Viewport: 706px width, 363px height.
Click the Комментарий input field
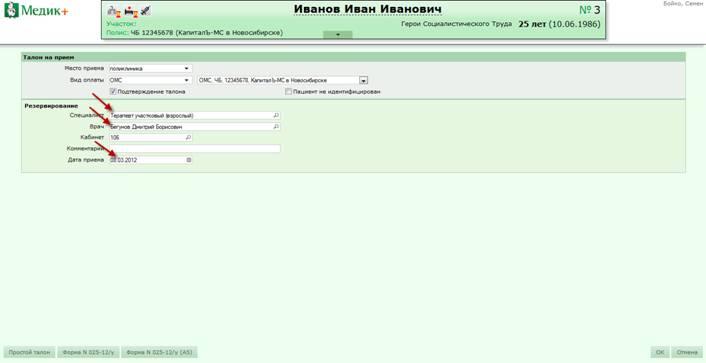coord(195,149)
